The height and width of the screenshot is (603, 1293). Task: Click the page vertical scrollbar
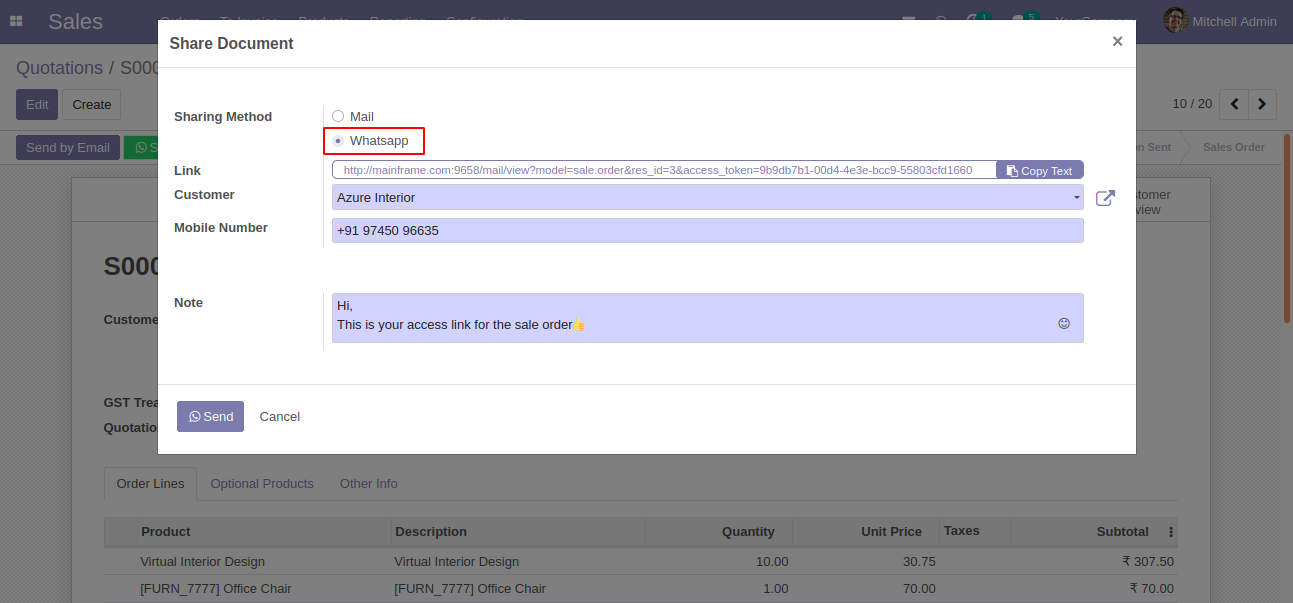[x=1288, y=228]
